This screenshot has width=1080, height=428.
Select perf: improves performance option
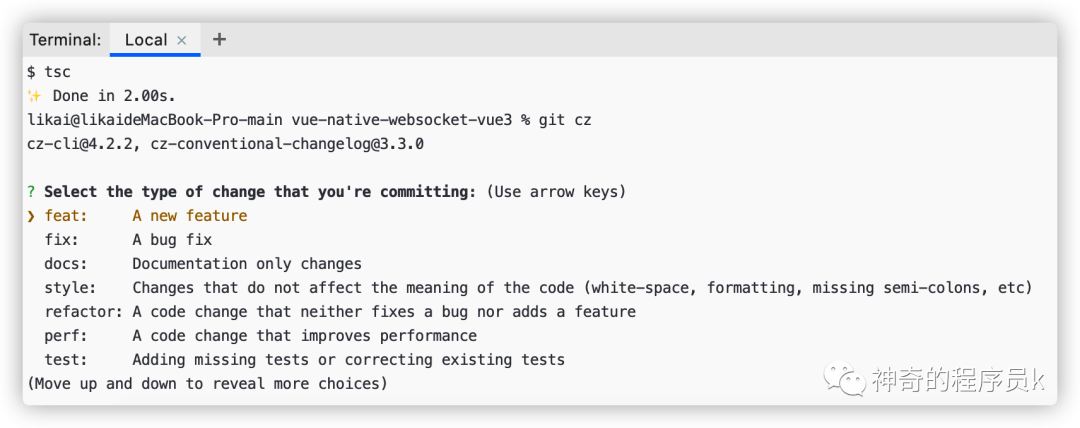tap(260, 336)
